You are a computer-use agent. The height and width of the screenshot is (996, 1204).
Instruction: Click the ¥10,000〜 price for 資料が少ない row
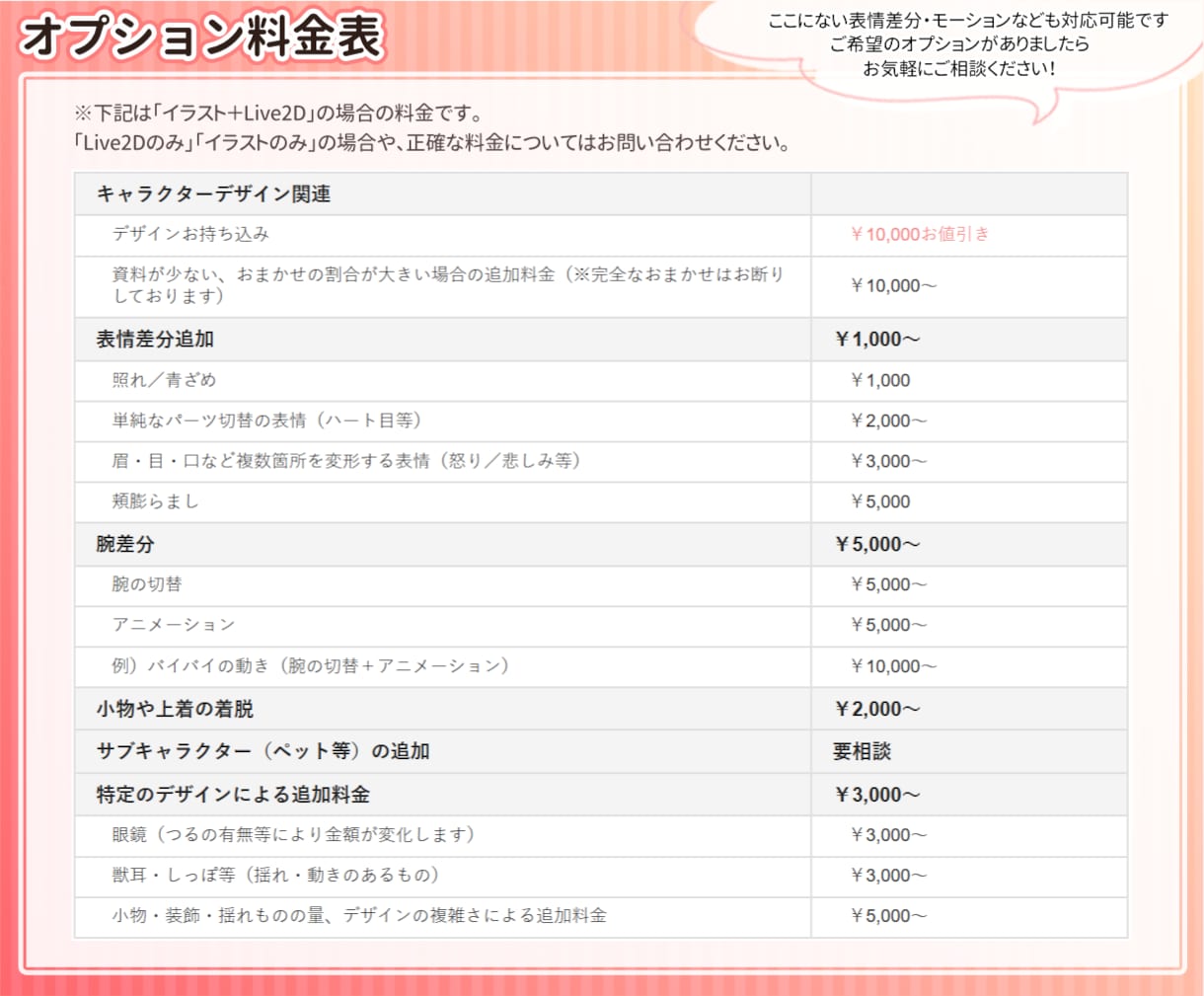click(893, 285)
